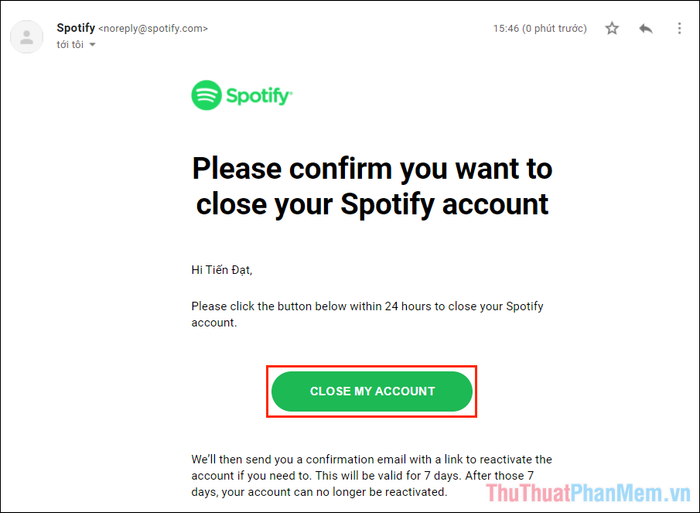Click the 'can no longer be reactivated' line
700x513 pixels.
[320, 492]
